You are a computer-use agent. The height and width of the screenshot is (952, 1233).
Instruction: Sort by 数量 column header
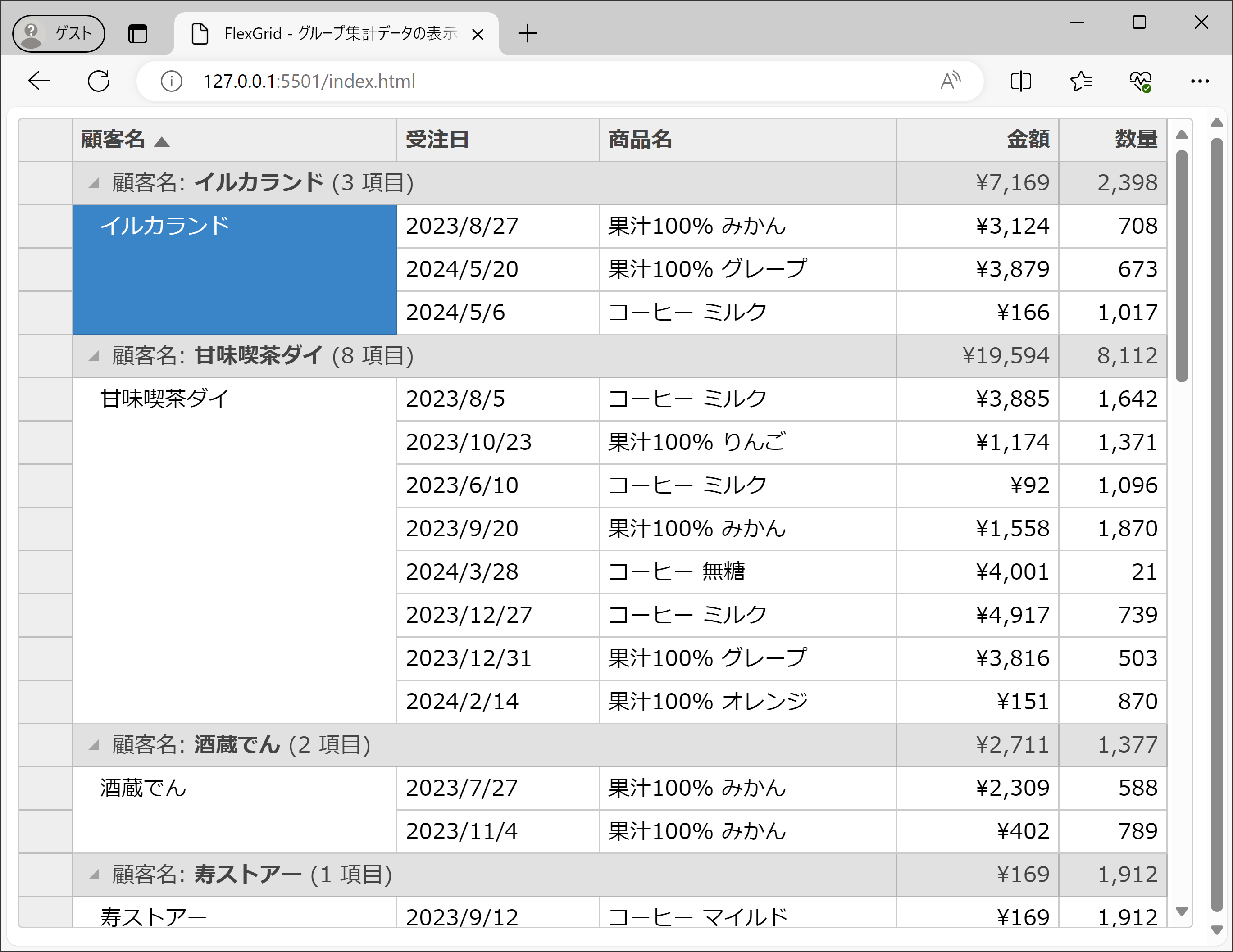coord(1113,140)
